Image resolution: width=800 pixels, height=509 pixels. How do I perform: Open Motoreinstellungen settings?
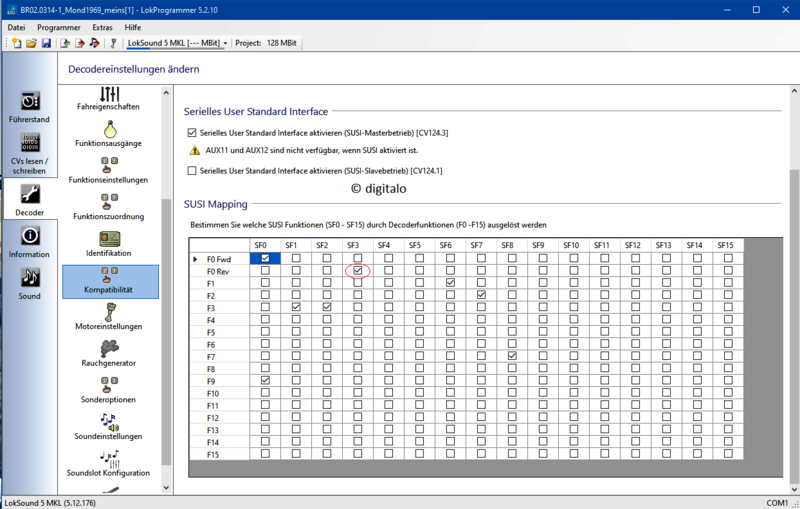pyautogui.click(x=108, y=317)
